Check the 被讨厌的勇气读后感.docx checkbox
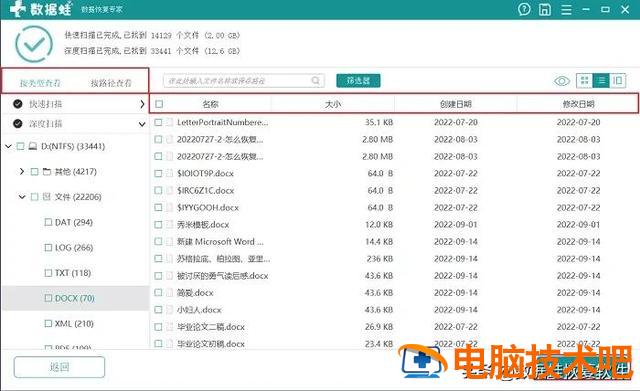Image resolution: width=640 pixels, height=391 pixels. point(158,275)
